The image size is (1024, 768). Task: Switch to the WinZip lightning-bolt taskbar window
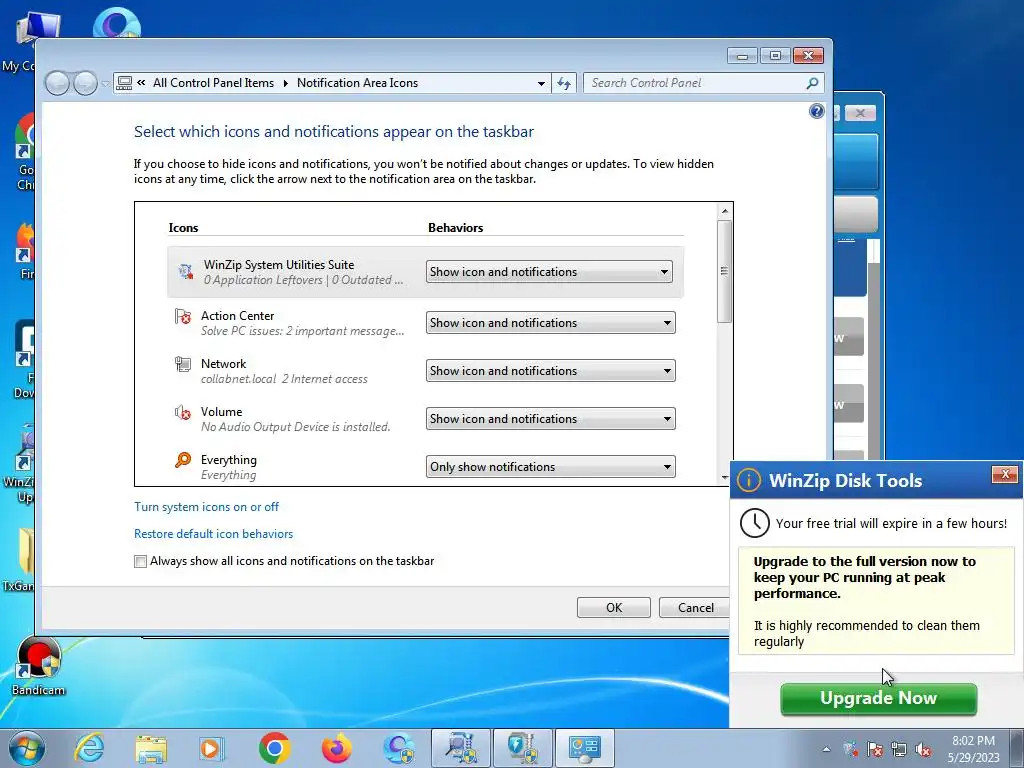522,748
